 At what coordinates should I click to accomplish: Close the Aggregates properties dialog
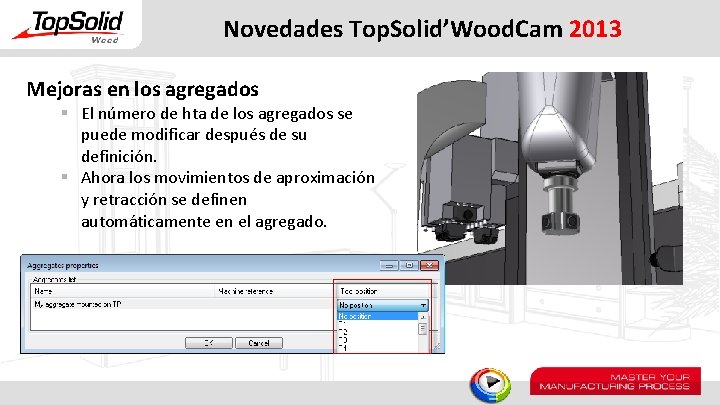point(429,265)
